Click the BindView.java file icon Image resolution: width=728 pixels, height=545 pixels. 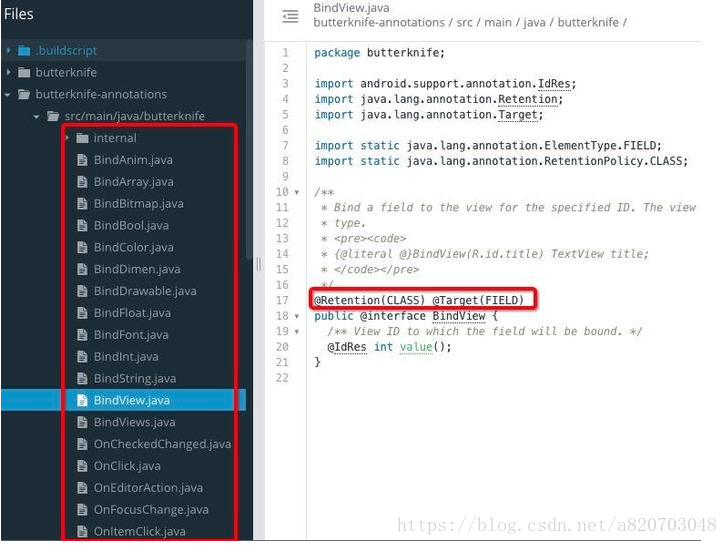coord(82,400)
